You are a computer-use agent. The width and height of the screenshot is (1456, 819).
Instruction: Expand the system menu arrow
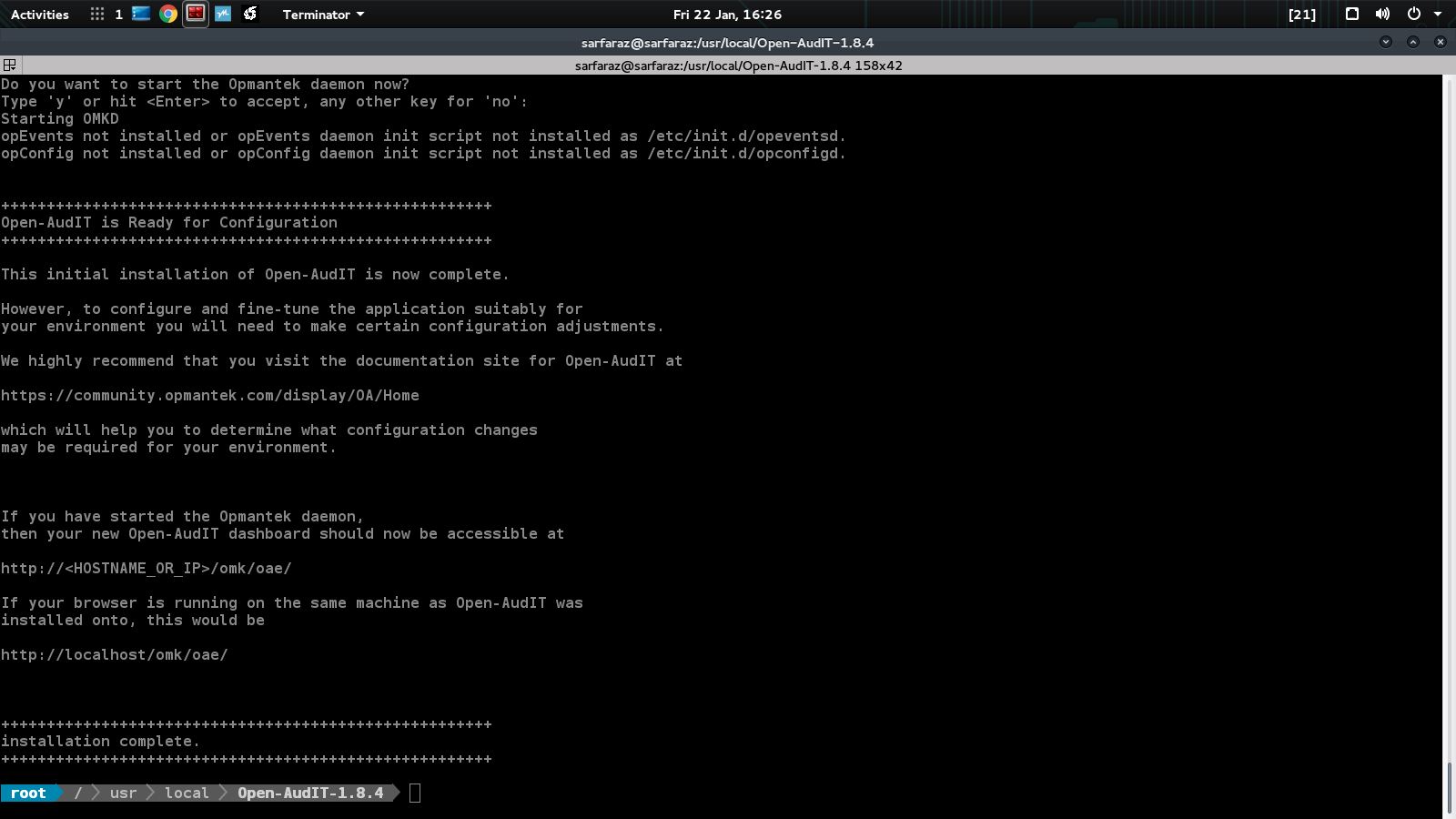(x=1438, y=15)
